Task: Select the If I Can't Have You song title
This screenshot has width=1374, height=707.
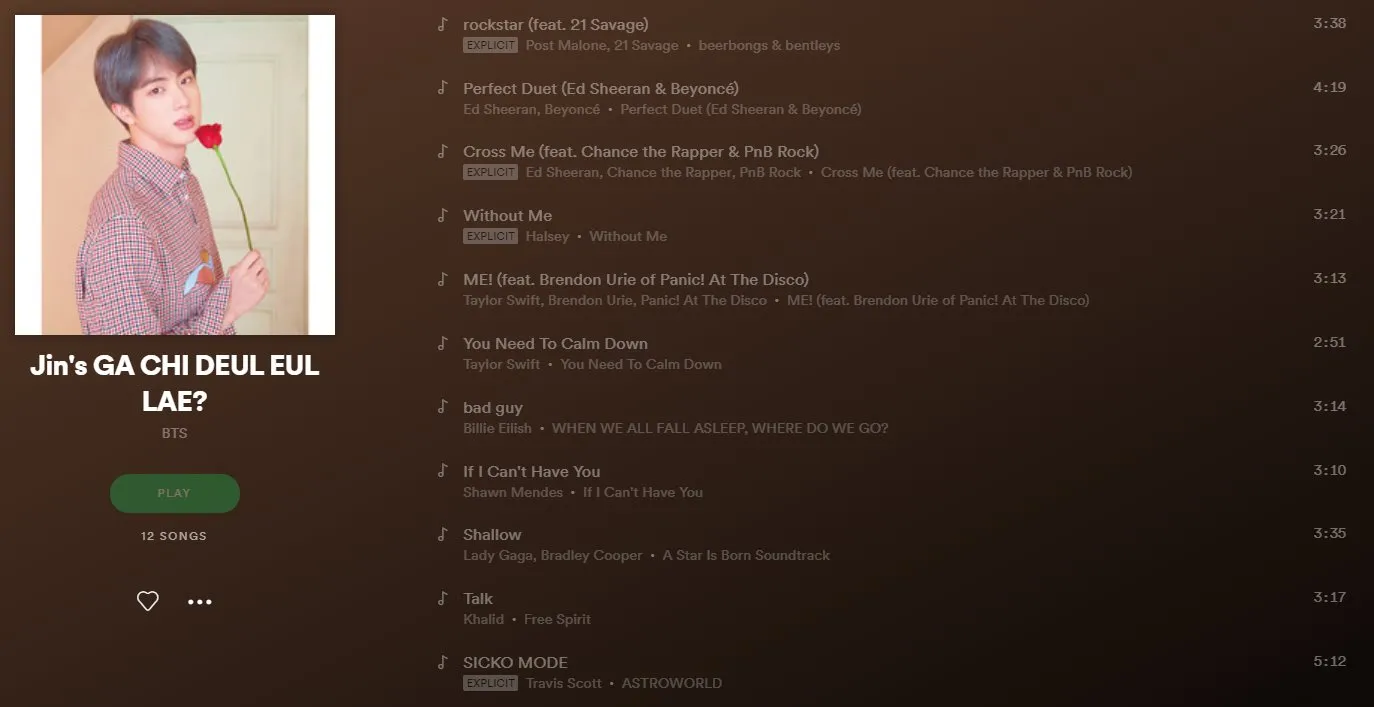Action: pos(531,471)
